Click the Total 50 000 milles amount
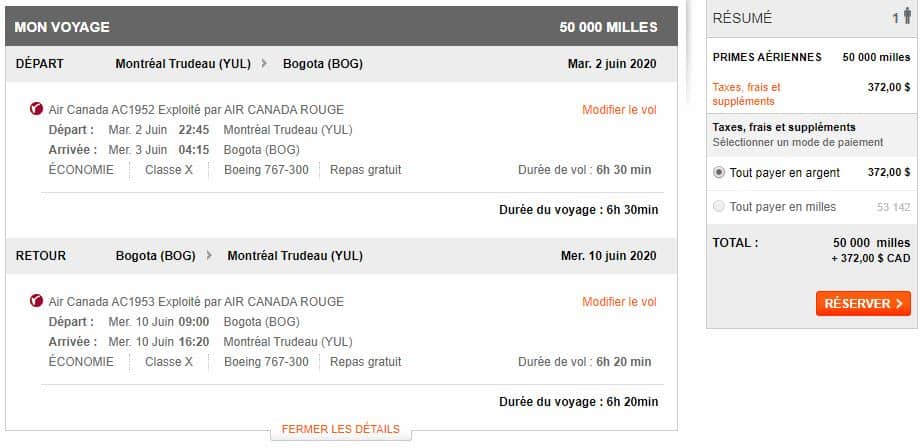 pos(871,243)
